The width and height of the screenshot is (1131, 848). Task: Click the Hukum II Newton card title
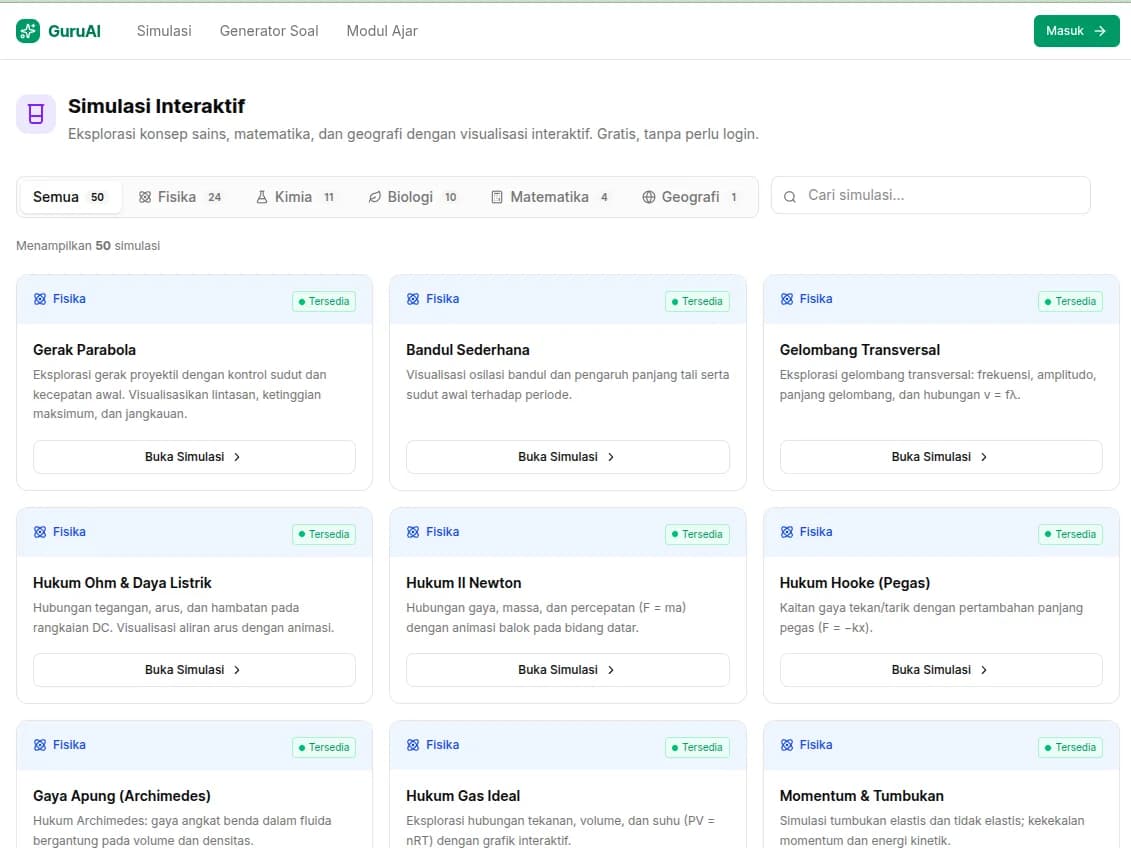[x=464, y=583]
